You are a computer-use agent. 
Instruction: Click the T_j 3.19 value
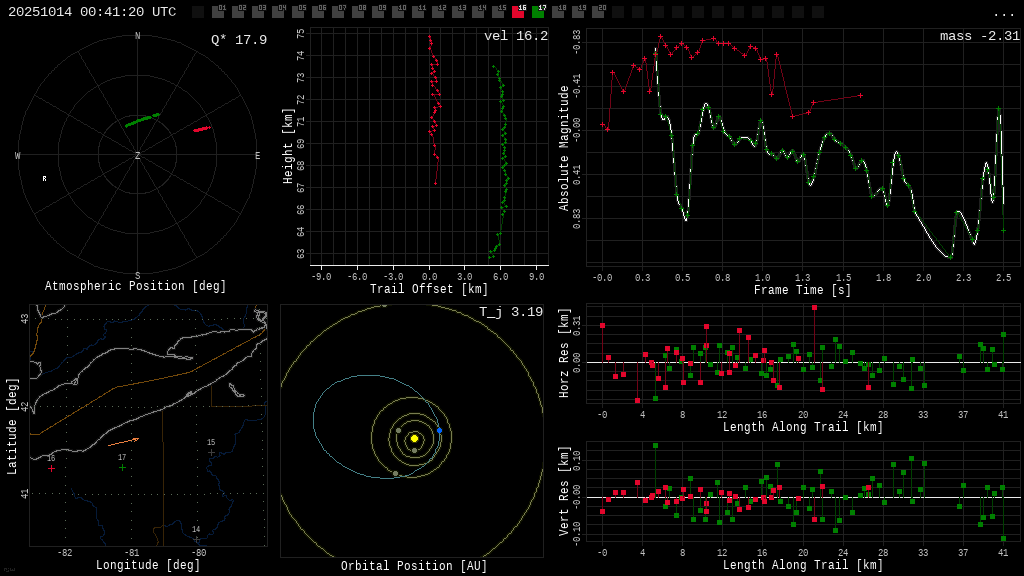pyautogui.click(x=510, y=312)
